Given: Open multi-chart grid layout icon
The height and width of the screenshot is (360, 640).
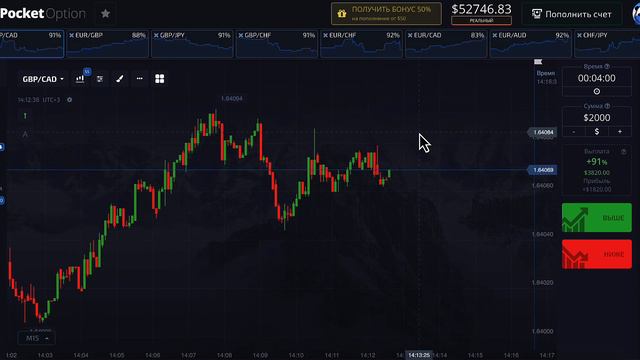Looking at the screenshot, I should (x=160, y=79).
